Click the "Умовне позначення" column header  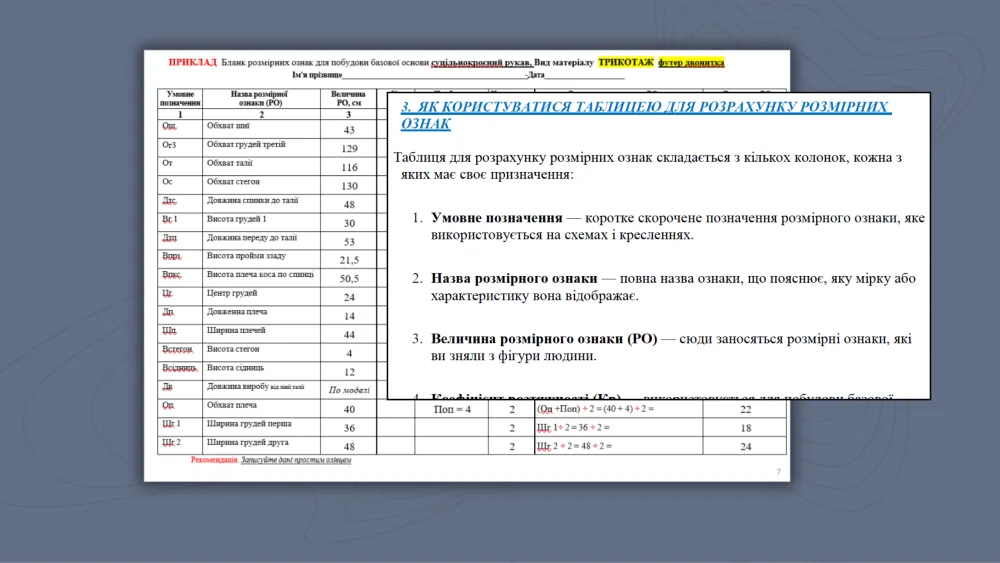(180, 98)
